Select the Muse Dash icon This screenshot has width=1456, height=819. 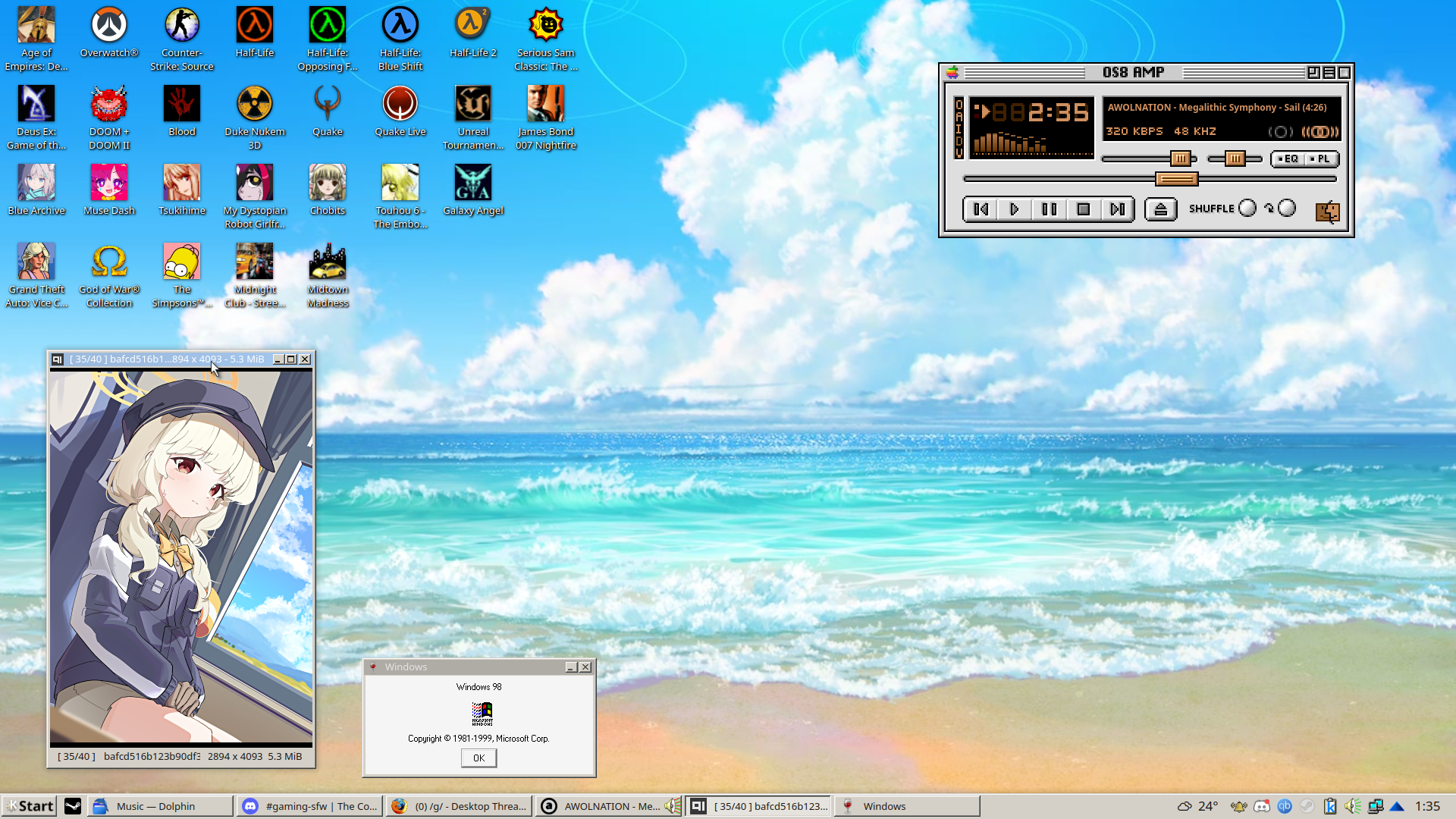coord(109,190)
